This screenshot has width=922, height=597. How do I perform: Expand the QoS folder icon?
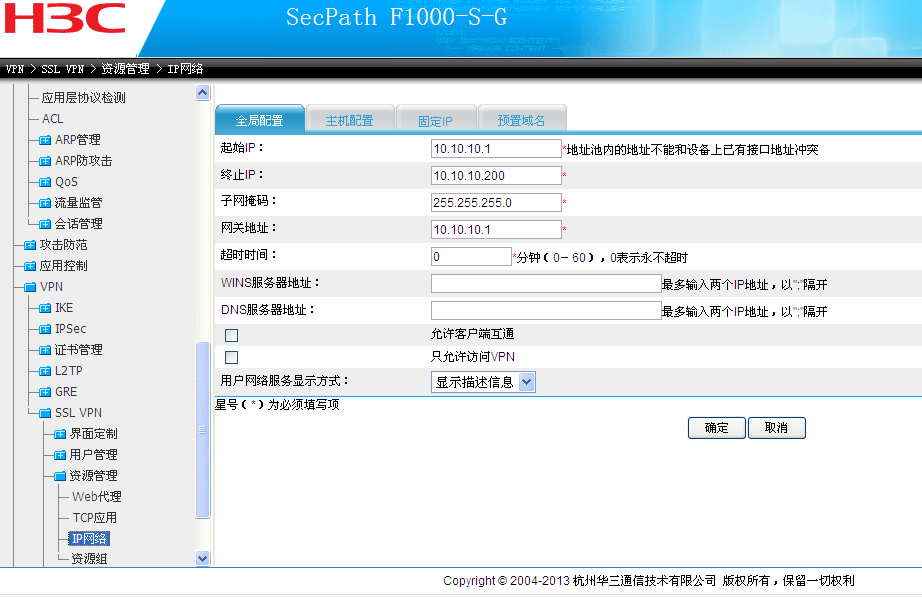pyautogui.click(x=45, y=182)
